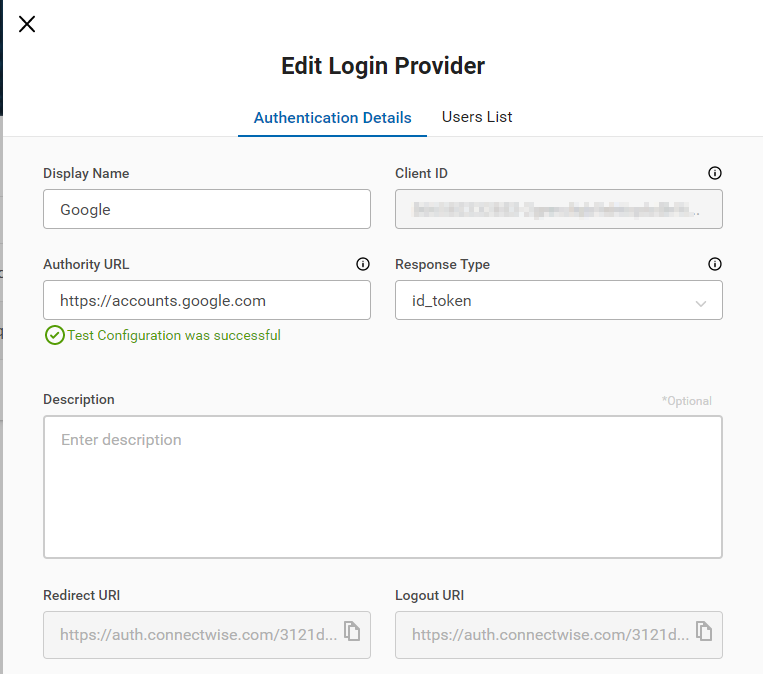The height and width of the screenshot is (674, 763).
Task: Click the Response Type field label
Action: coord(442,265)
